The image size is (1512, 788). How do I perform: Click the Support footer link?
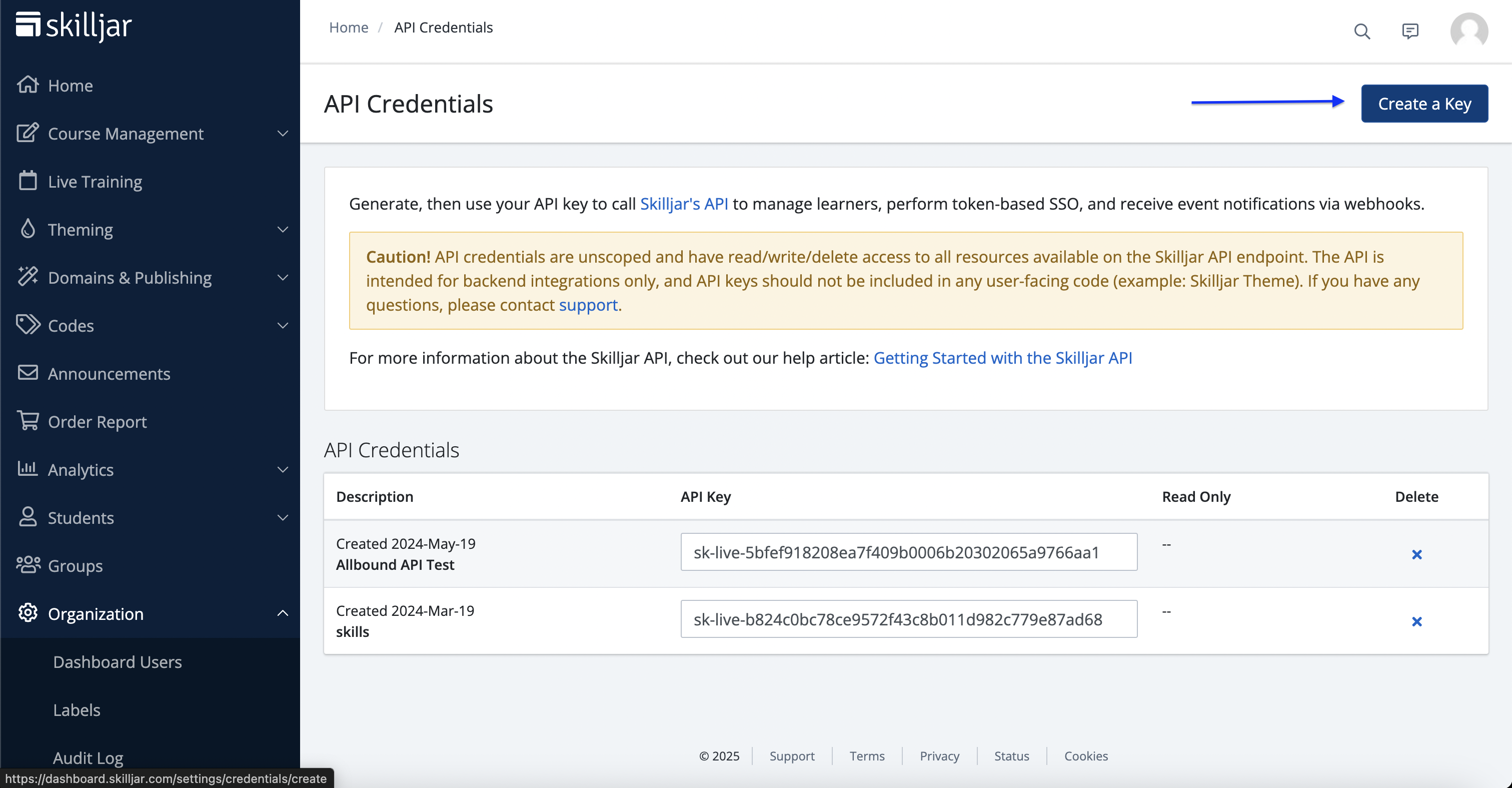pos(792,755)
